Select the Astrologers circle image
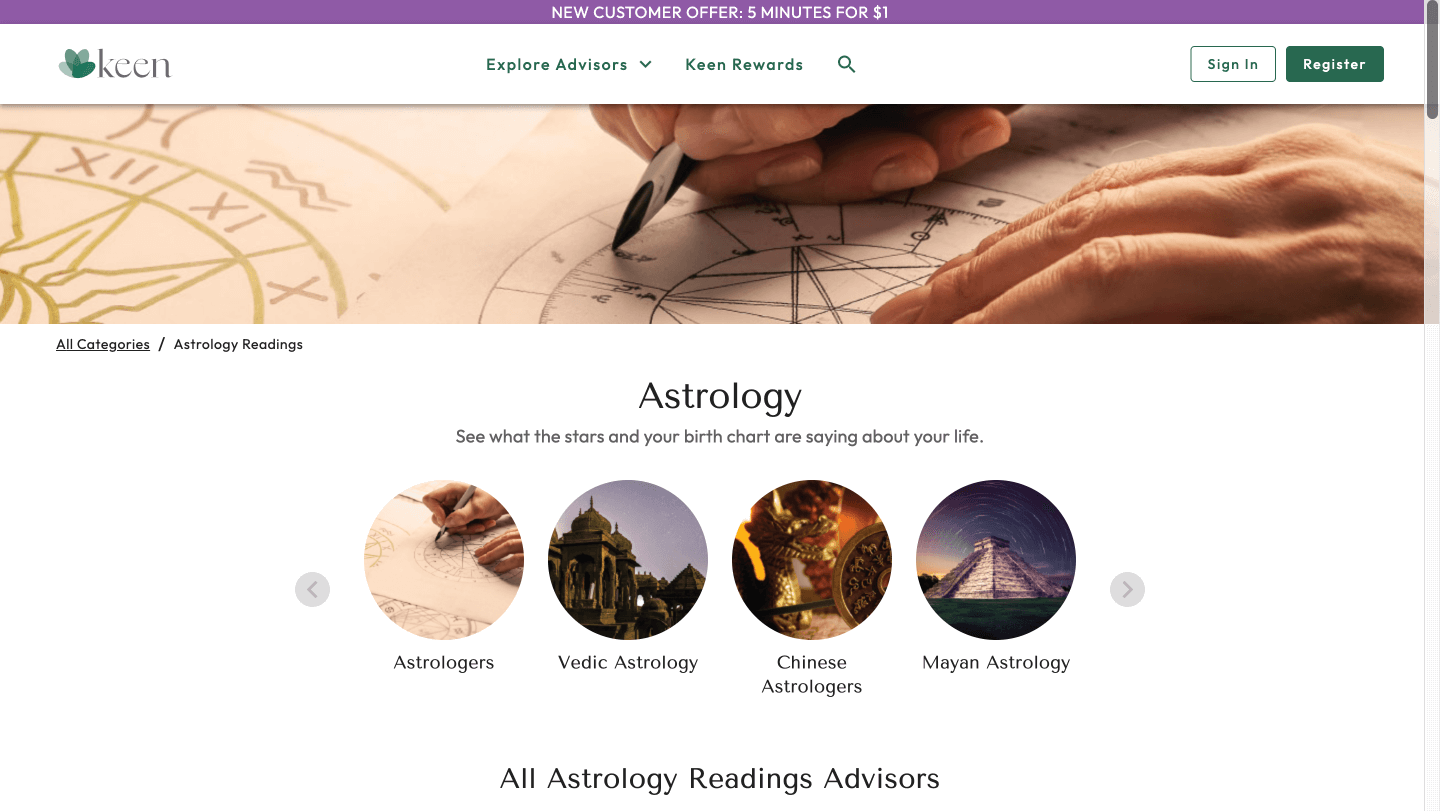This screenshot has height=811, width=1440. 444,560
